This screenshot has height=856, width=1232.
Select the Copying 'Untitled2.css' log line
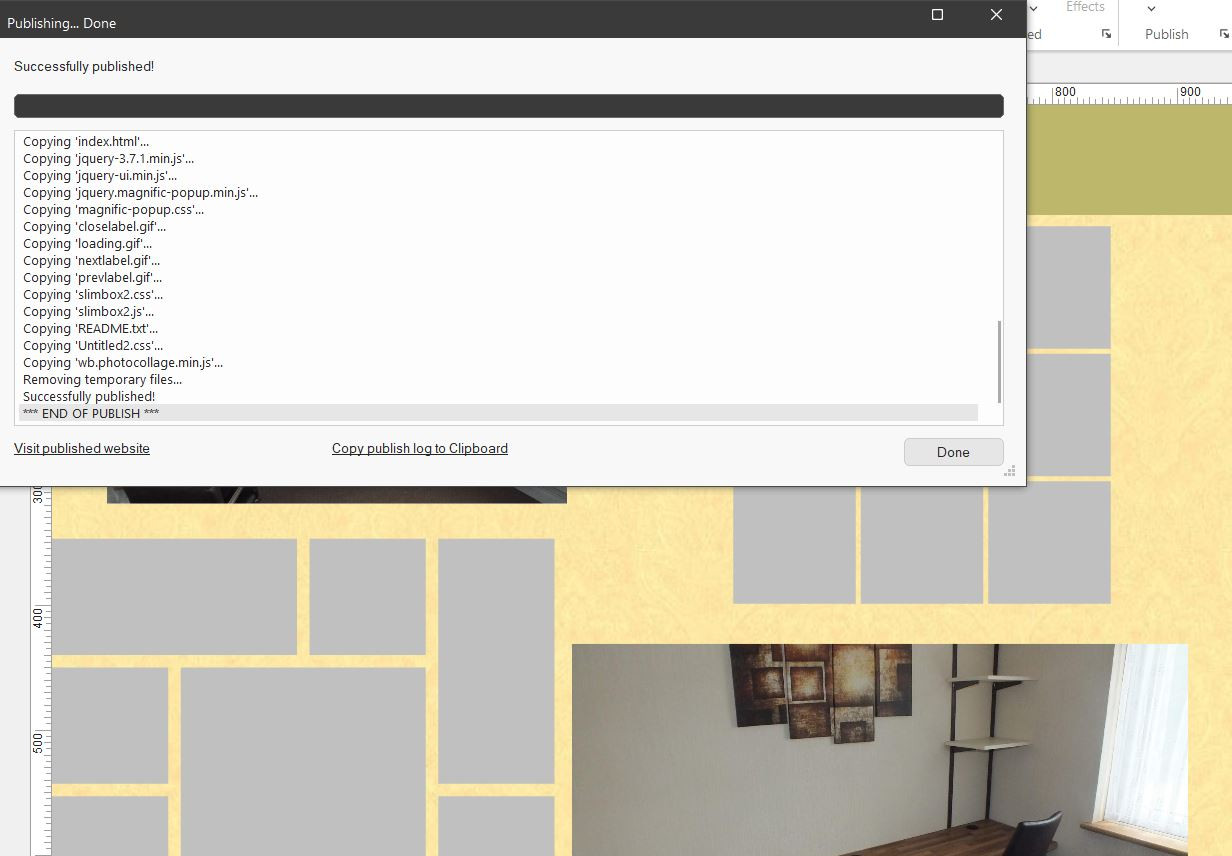pyautogui.click(x=498, y=345)
